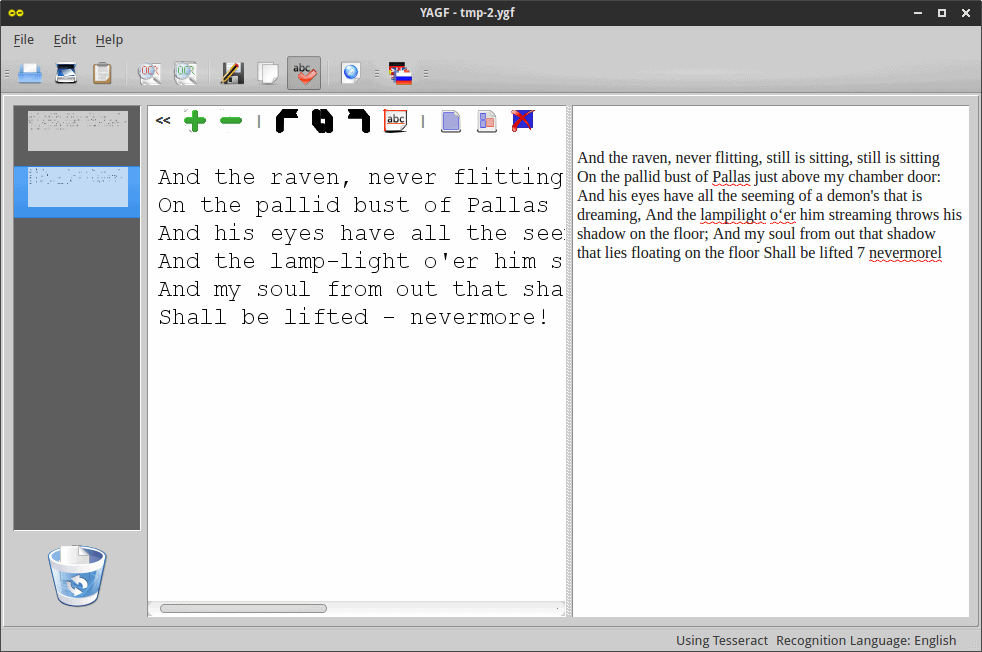This screenshot has width=982, height=652.
Task: Select the first page thumbnail
Action: [x=78, y=130]
